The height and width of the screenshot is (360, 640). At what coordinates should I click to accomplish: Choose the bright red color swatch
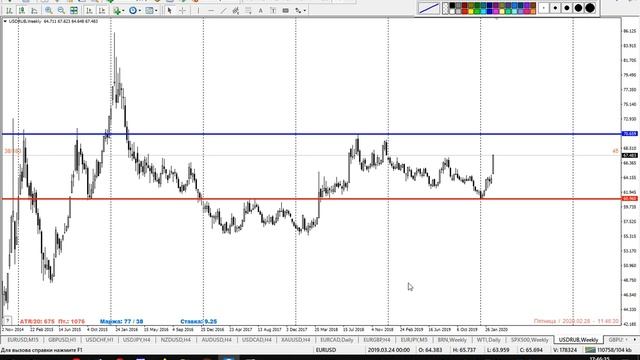tap(464, 11)
